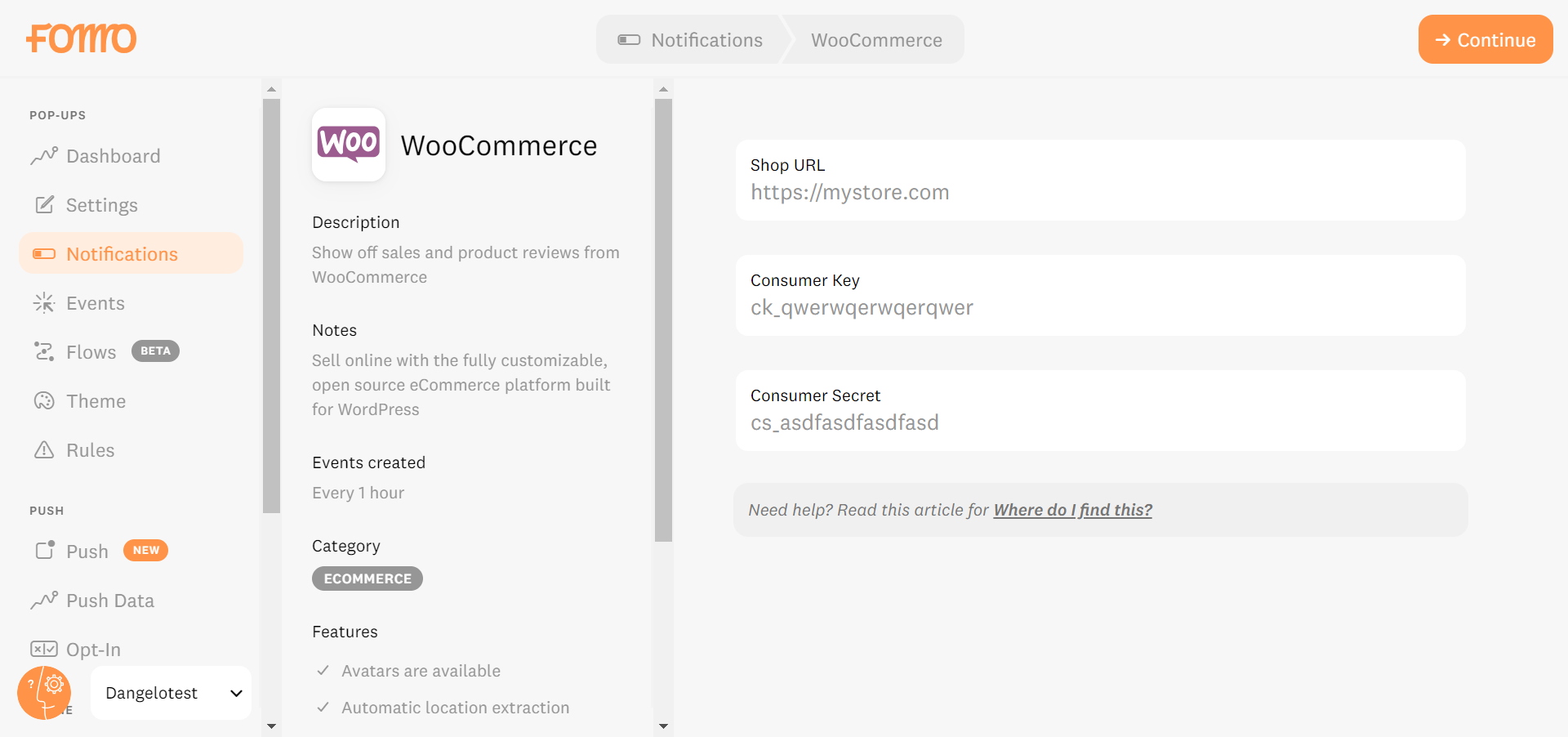Screen dimensions: 1568x737
Task: Click sidebar scroll-down arrow
Action: 272,726
